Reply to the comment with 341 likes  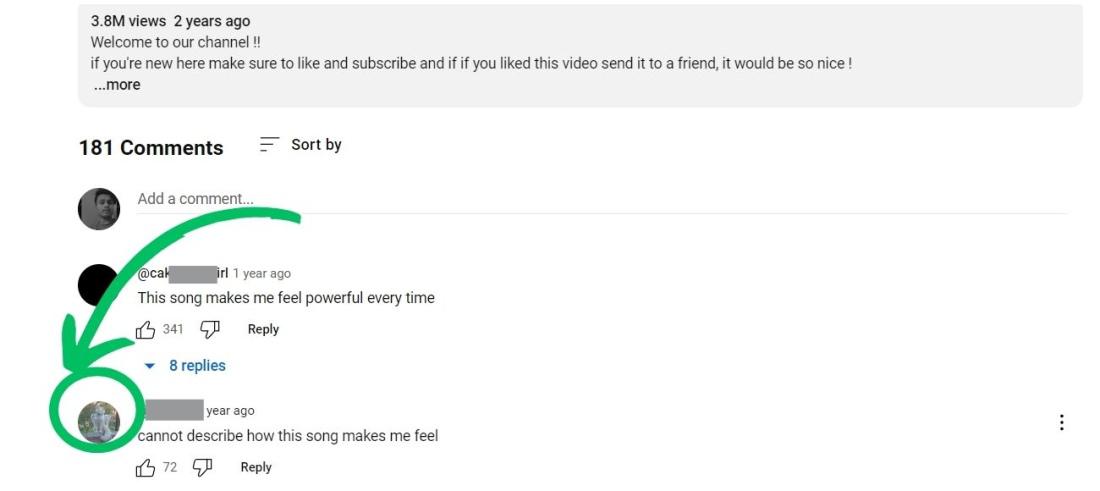(x=263, y=330)
